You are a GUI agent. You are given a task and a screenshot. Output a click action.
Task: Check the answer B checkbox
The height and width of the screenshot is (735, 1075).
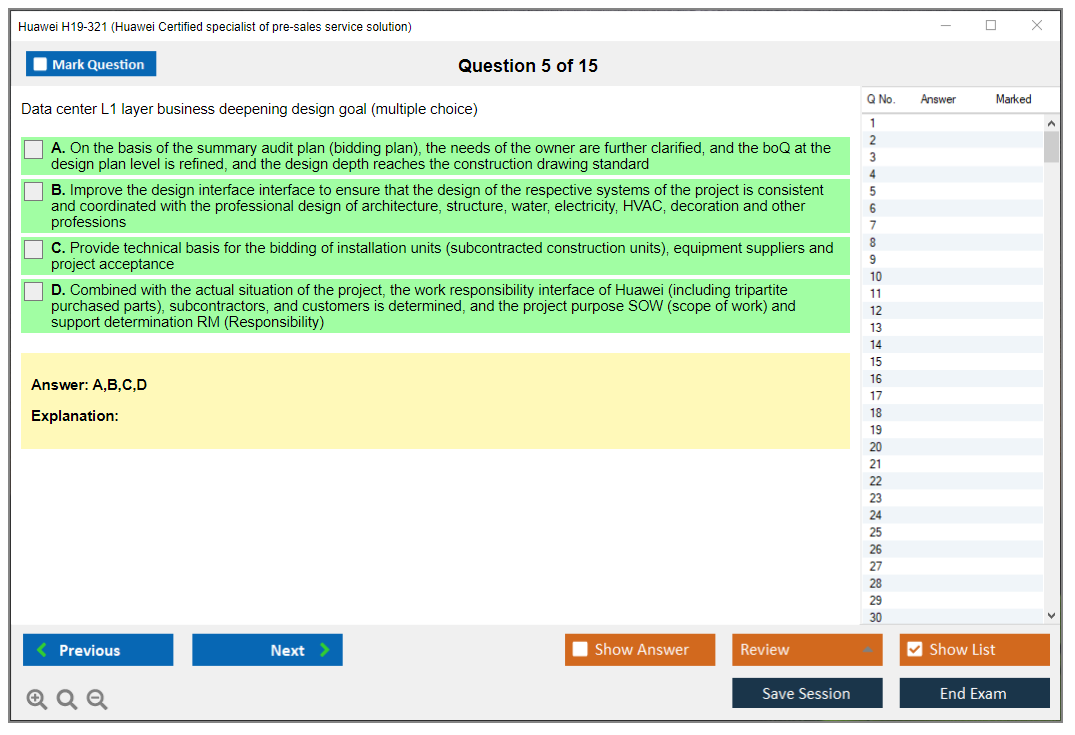(34, 191)
